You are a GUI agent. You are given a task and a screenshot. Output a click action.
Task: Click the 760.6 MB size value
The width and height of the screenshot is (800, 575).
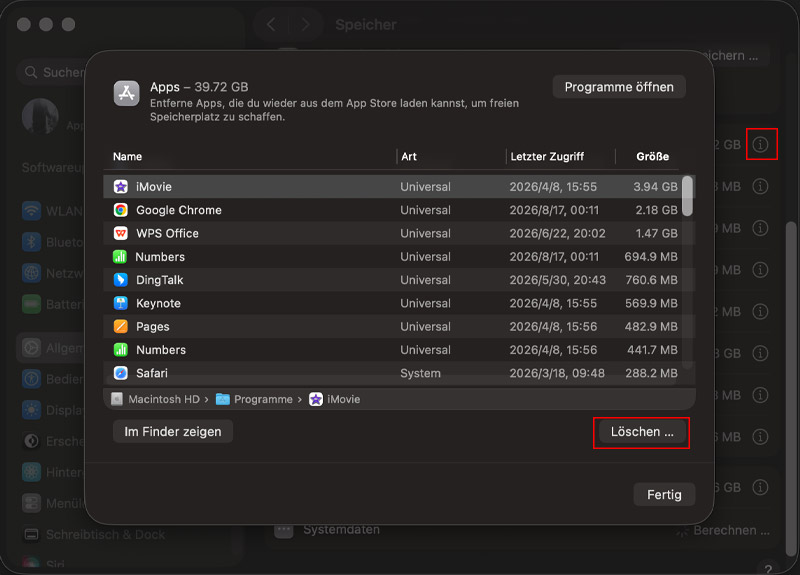click(652, 280)
